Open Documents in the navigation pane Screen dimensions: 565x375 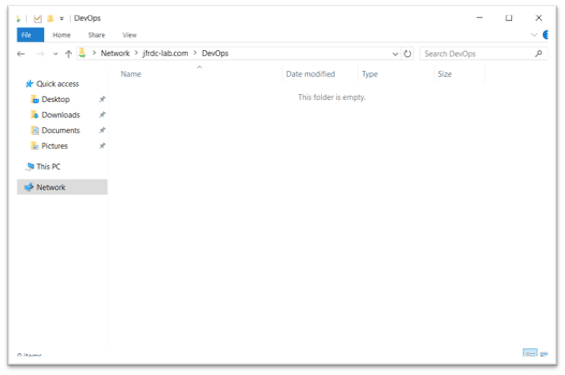61,130
